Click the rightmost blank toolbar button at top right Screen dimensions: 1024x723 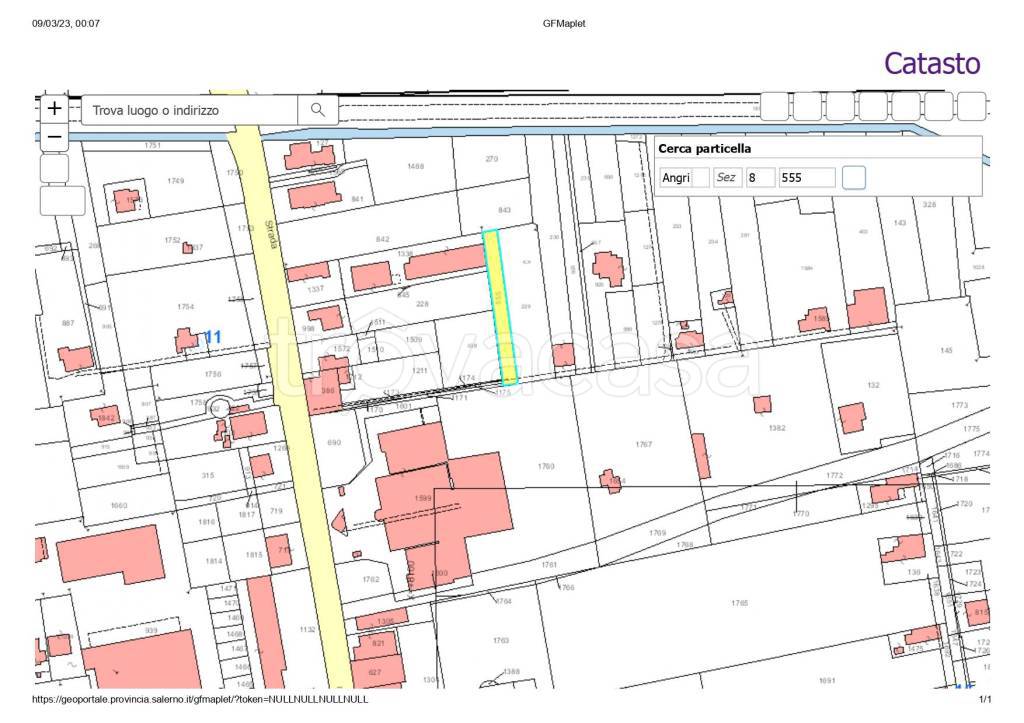coord(971,106)
